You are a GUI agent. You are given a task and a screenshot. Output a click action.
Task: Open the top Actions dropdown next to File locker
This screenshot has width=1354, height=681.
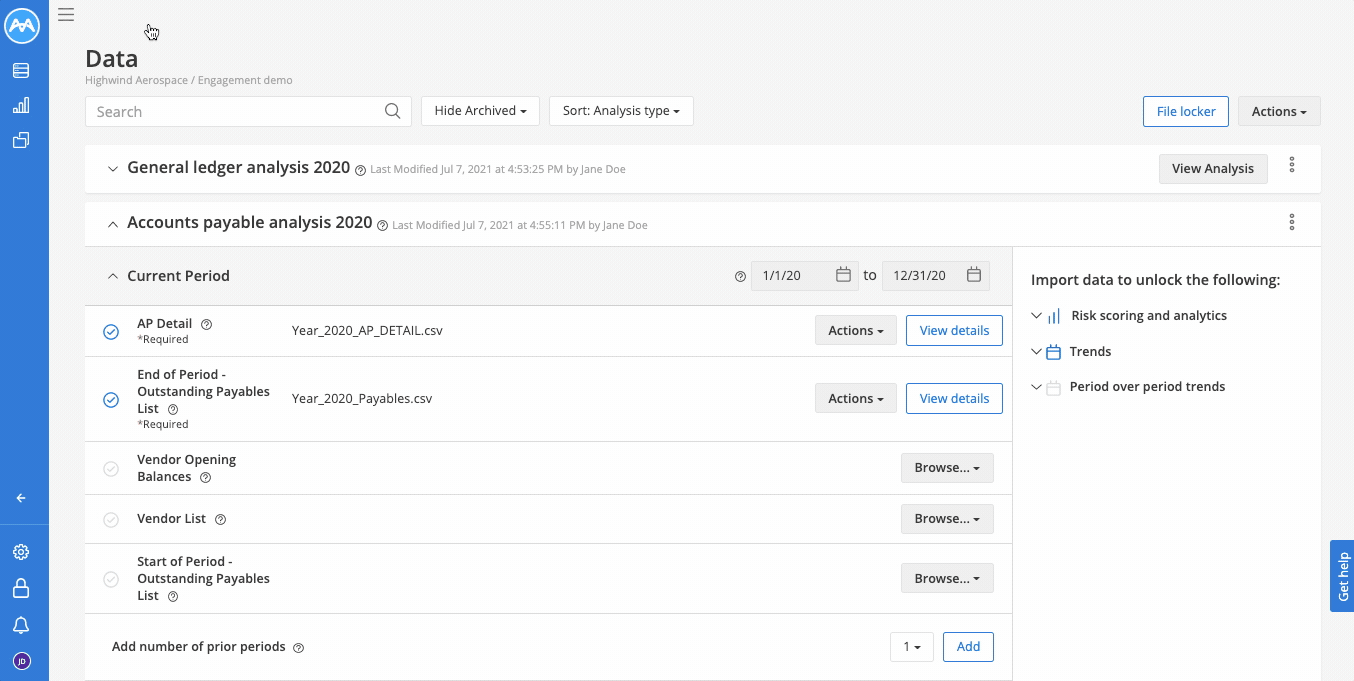(x=1279, y=111)
